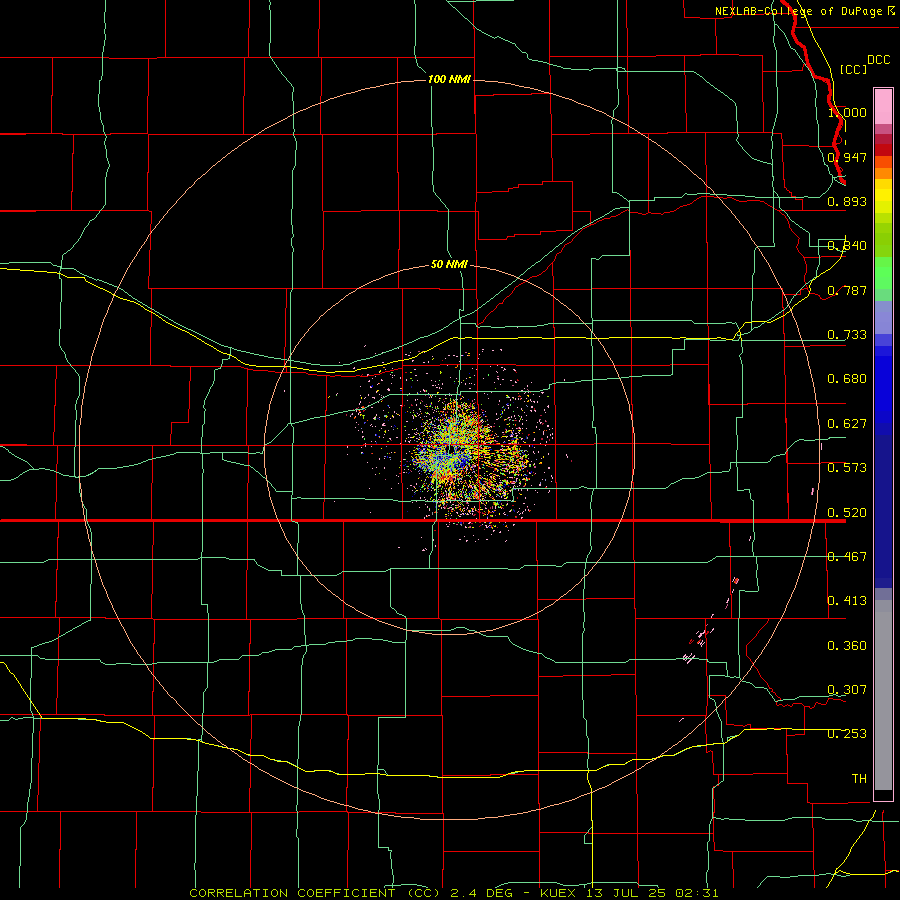The width and height of the screenshot is (900, 900).
Task: Click the 0.893 legend value
Action: 847,201
